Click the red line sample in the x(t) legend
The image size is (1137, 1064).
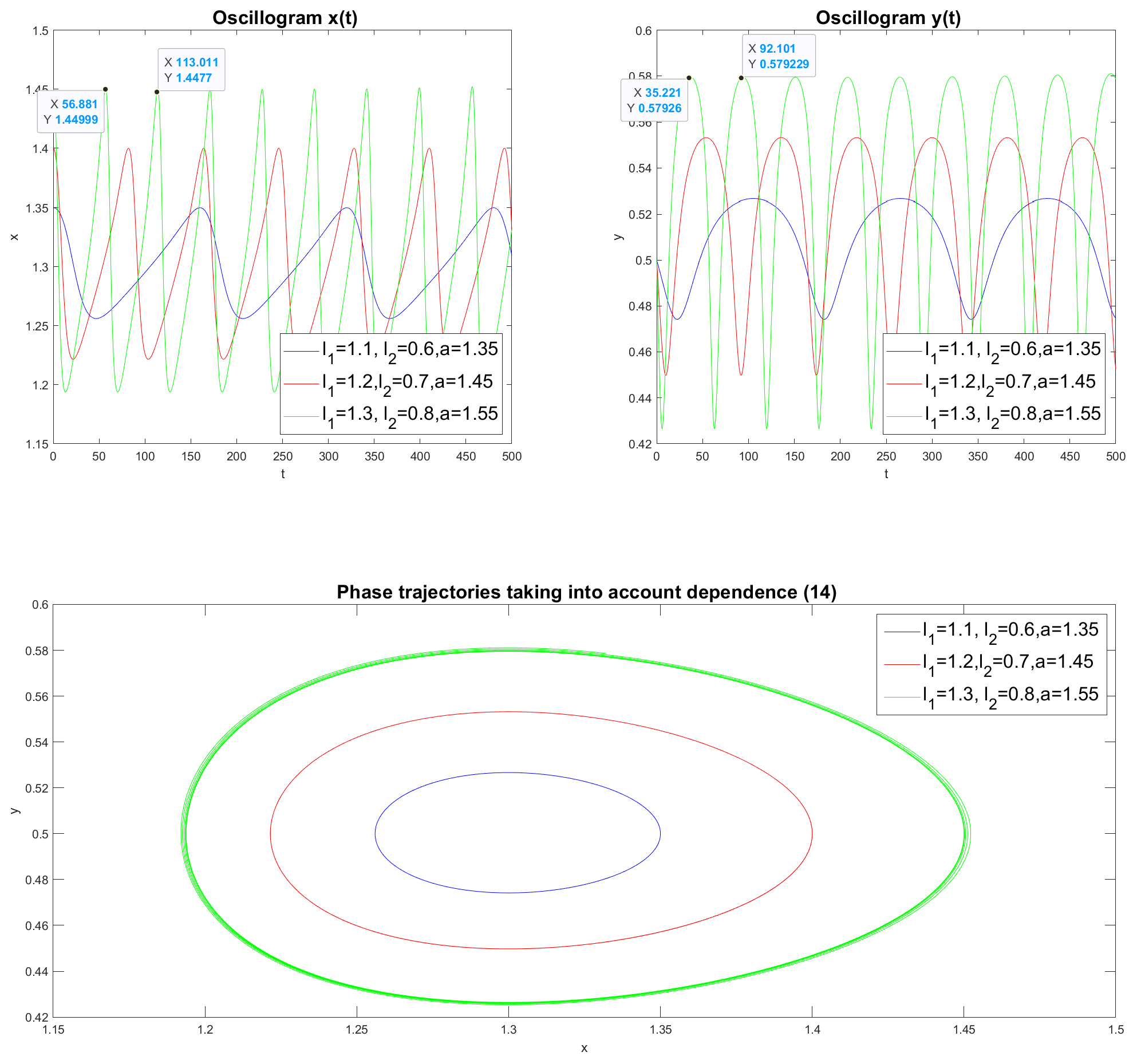301,384
